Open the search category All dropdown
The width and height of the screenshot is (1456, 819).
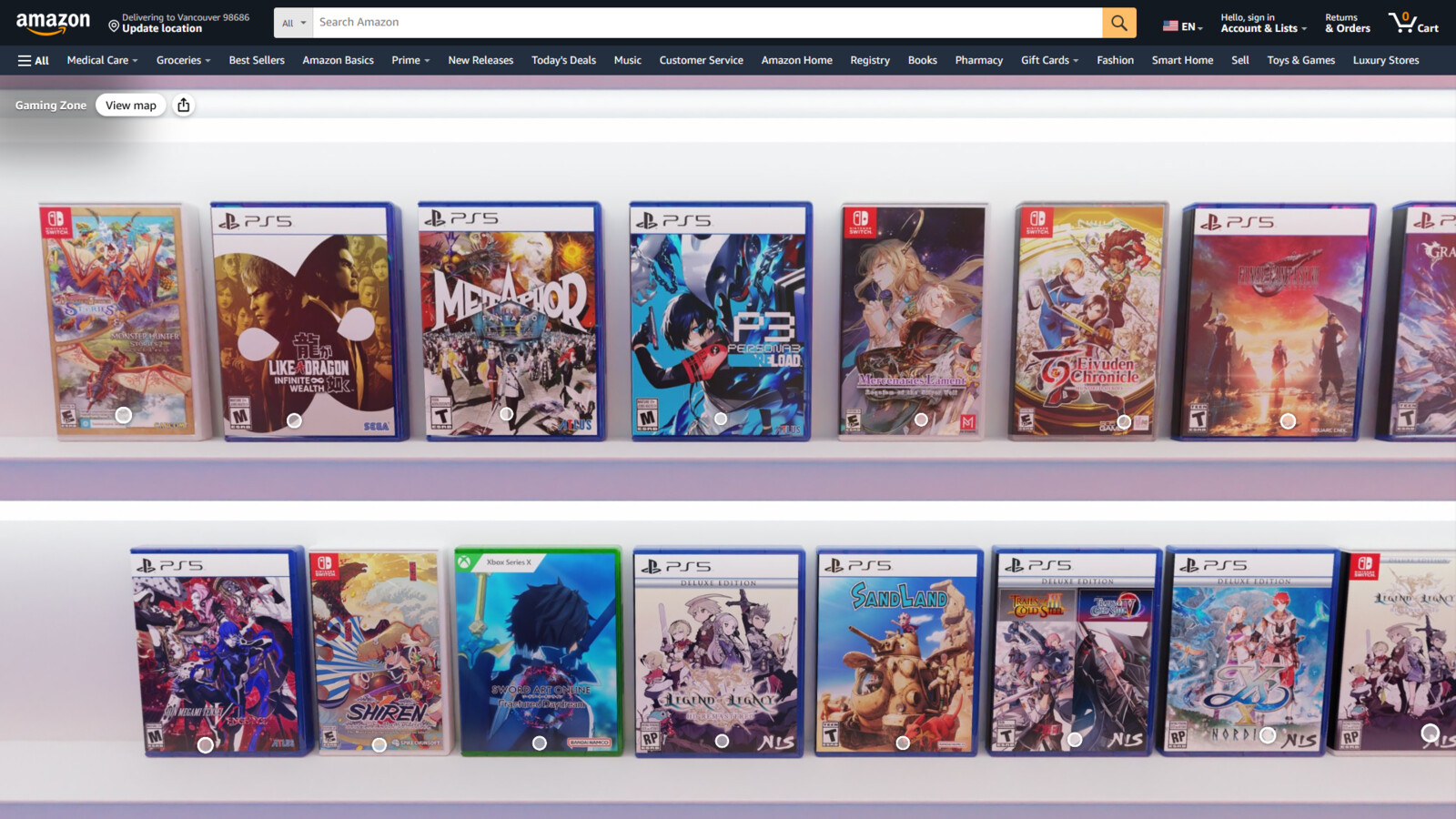(x=293, y=23)
